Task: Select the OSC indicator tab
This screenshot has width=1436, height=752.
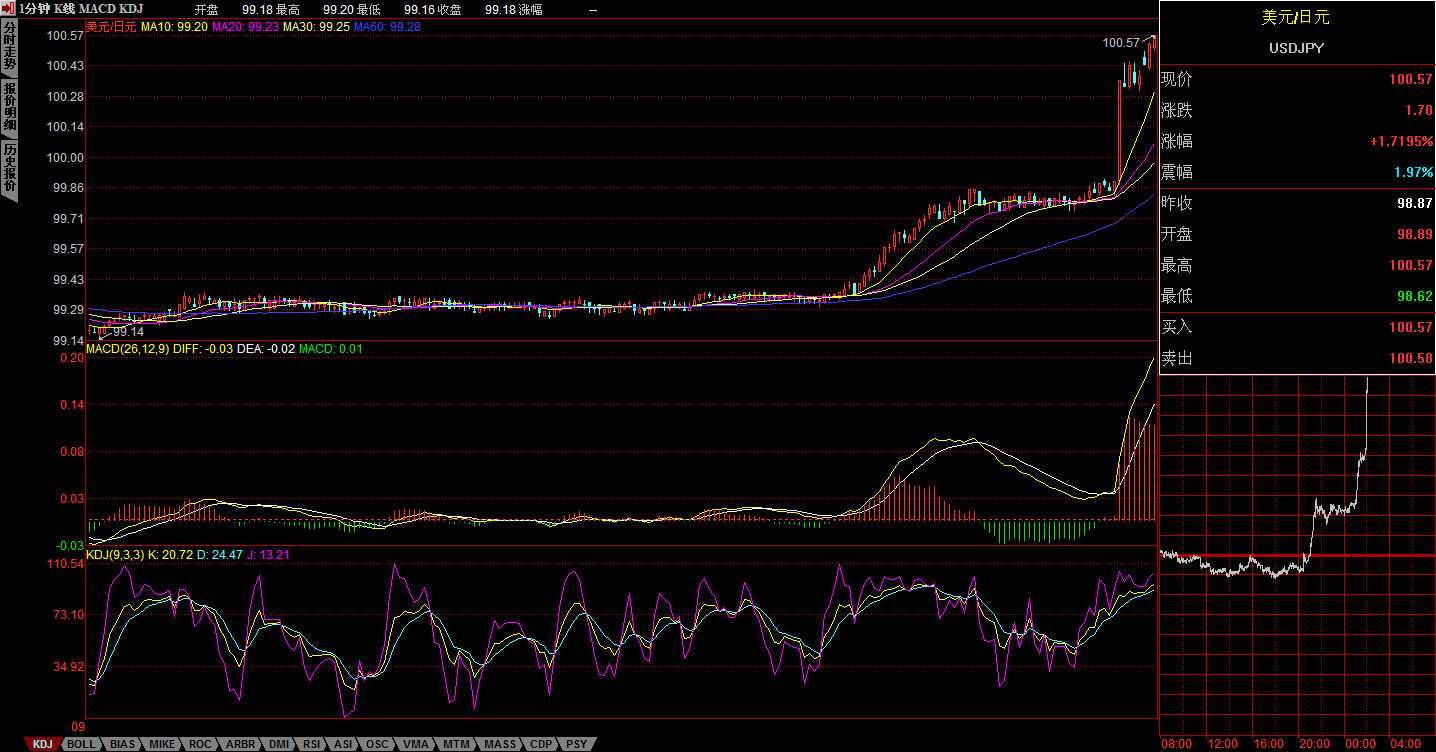Action: click(x=377, y=745)
